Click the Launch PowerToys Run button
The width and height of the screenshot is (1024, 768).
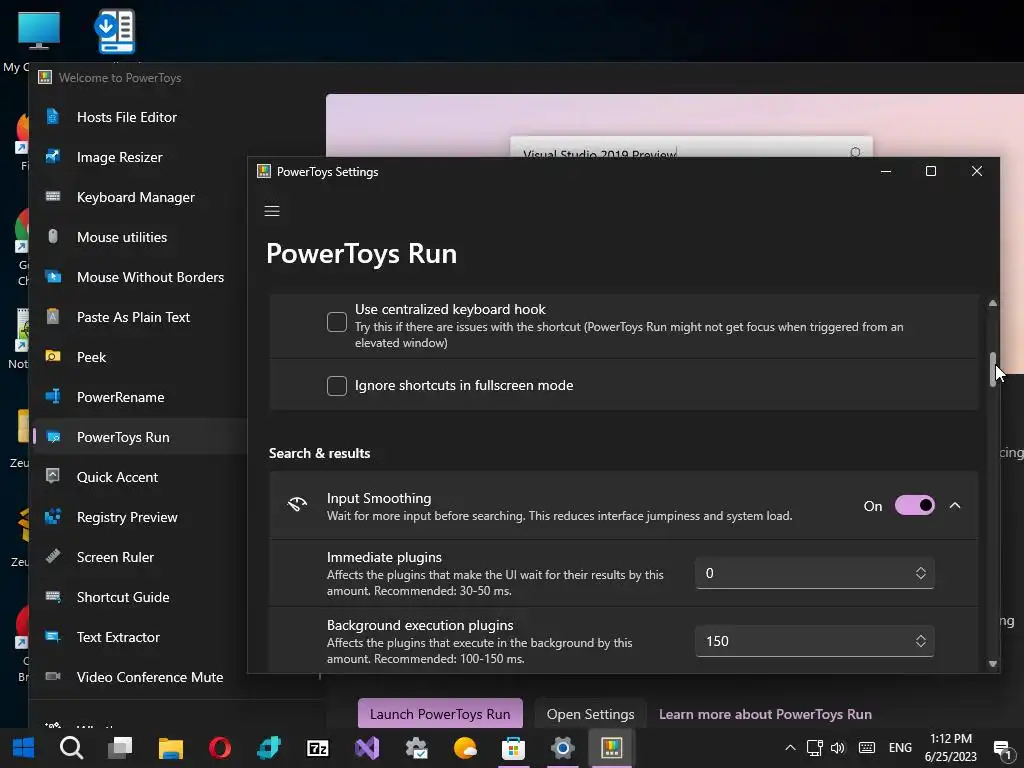click(x=440, y=714)
